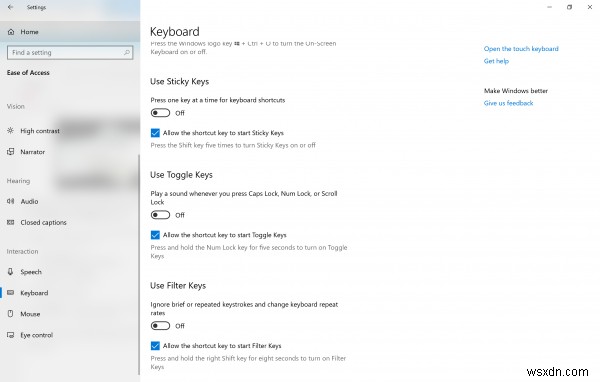Click the Audio speaker icon

point(11,201)
